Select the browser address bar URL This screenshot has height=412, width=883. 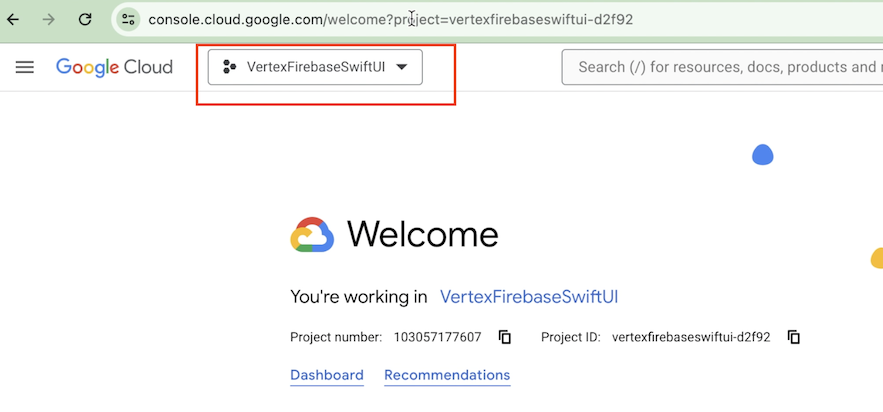pos(390,19)
